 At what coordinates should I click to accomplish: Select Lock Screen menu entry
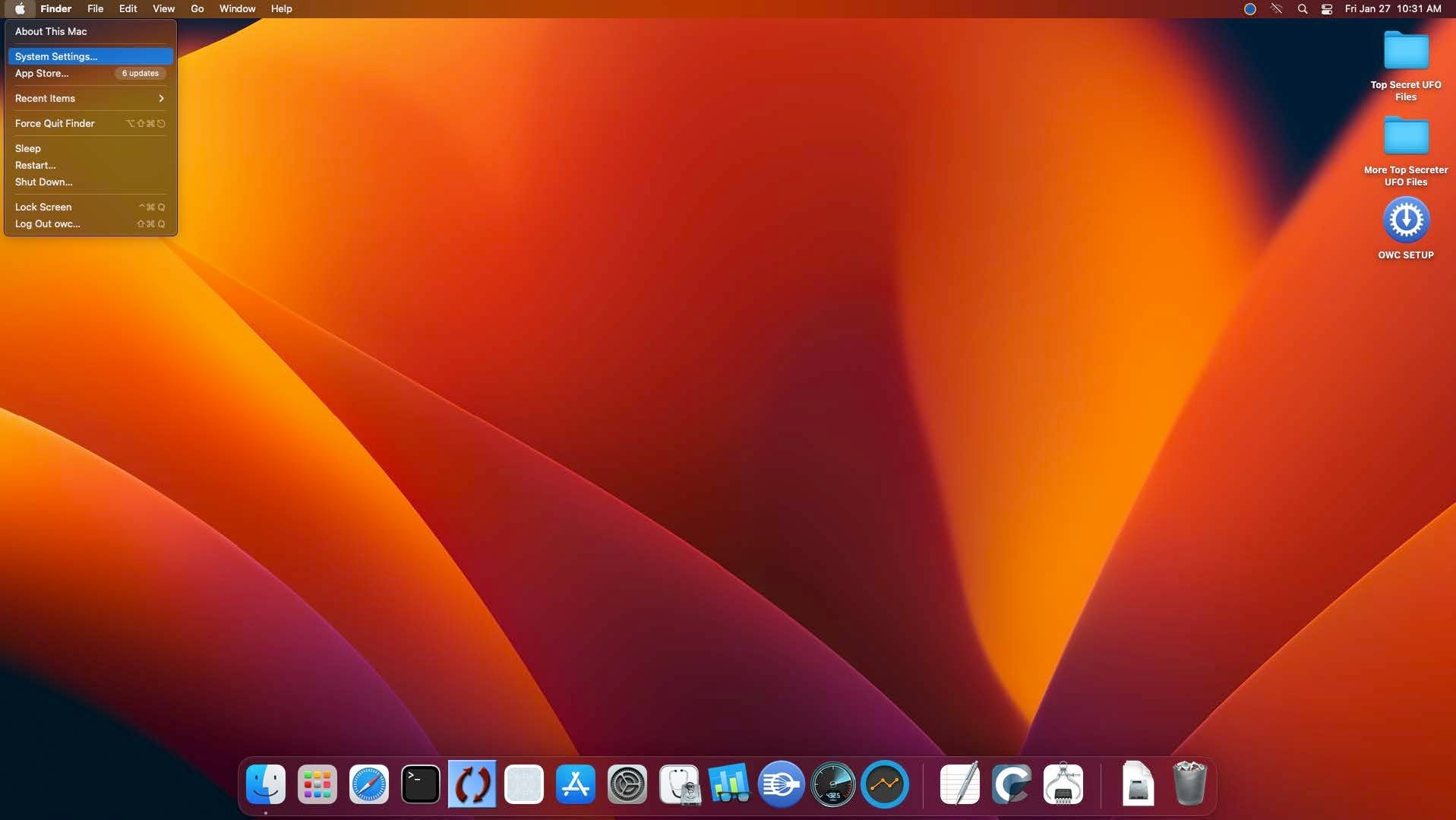(43, 207)
